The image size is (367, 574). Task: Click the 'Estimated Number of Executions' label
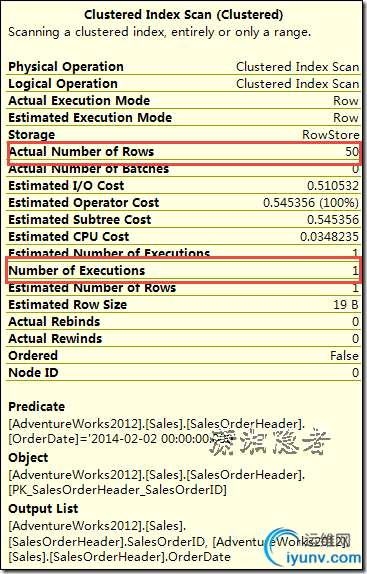click(109, 253)
